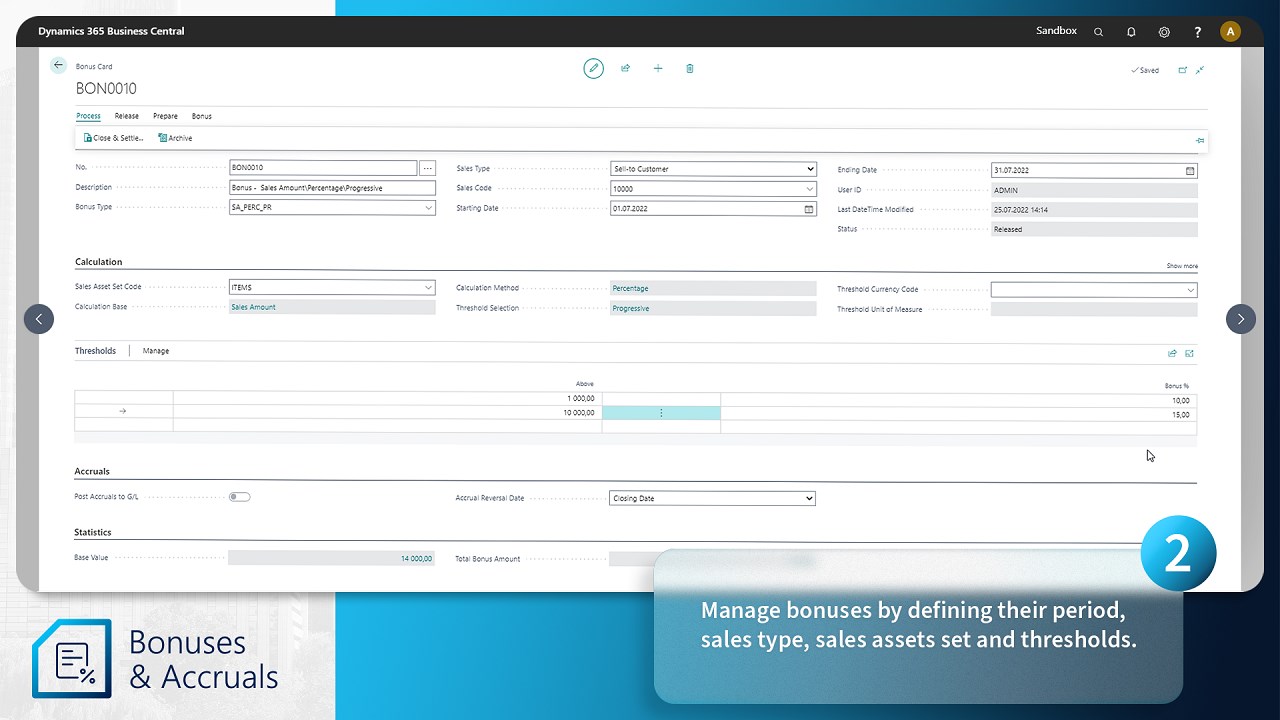Image resolution: width=1280 pixels, height=720 pixels.
Task: Click the Bonus % cell showing 15,00
Action: click(958, 414)
